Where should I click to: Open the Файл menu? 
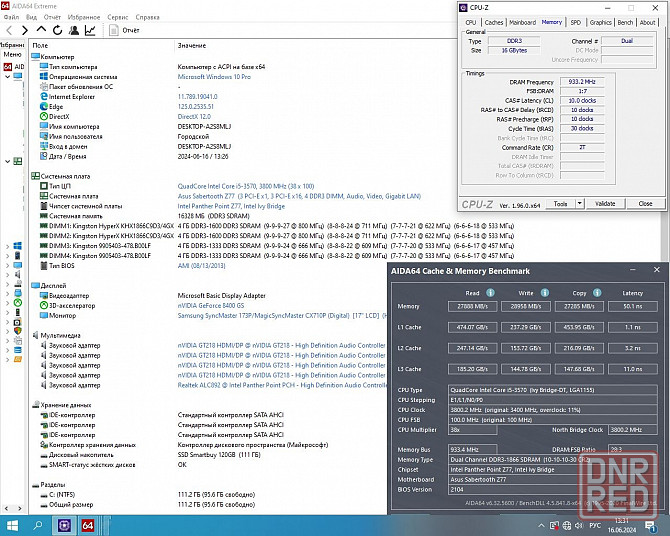[x=12, y=17]
